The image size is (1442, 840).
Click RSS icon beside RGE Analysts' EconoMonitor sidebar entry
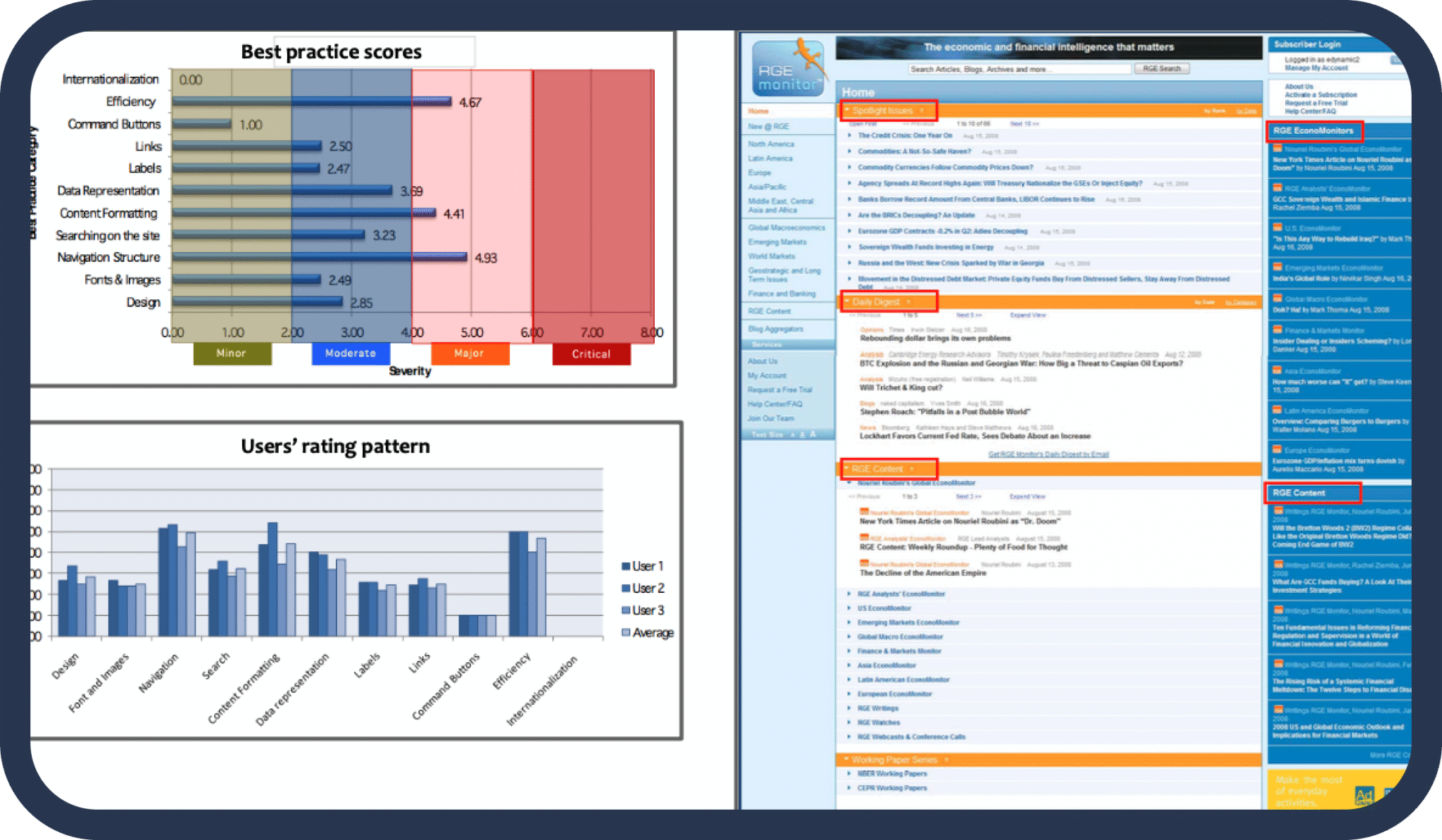(x=1277, y=188)
